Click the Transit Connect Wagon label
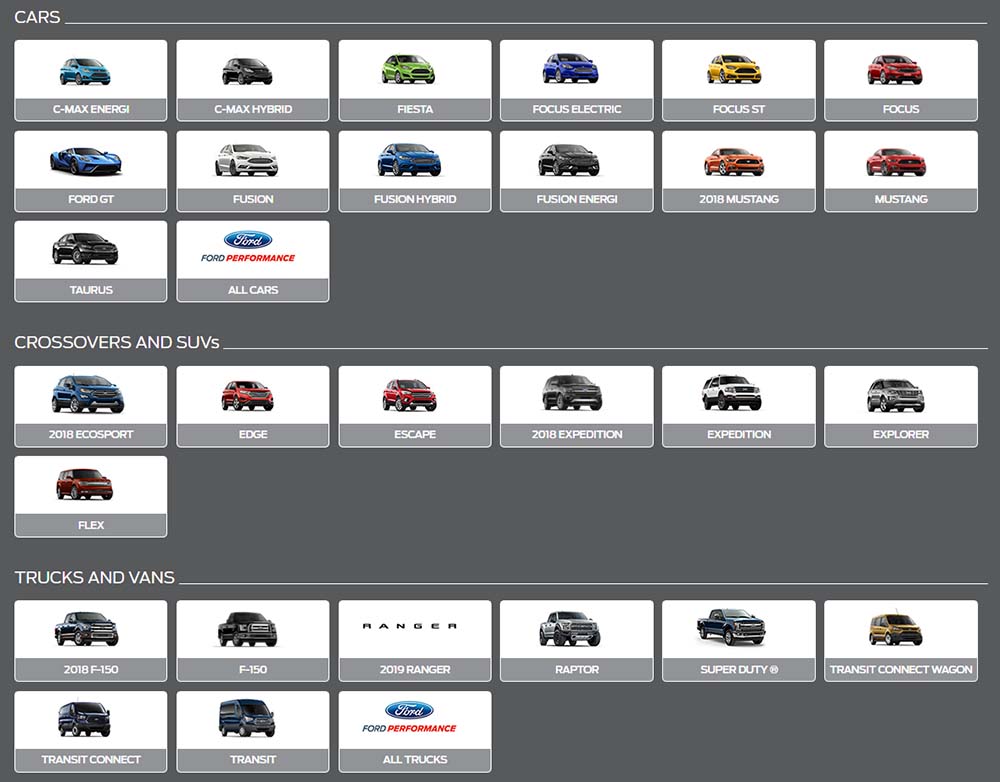1000x782 pixels. click(901, 669)
